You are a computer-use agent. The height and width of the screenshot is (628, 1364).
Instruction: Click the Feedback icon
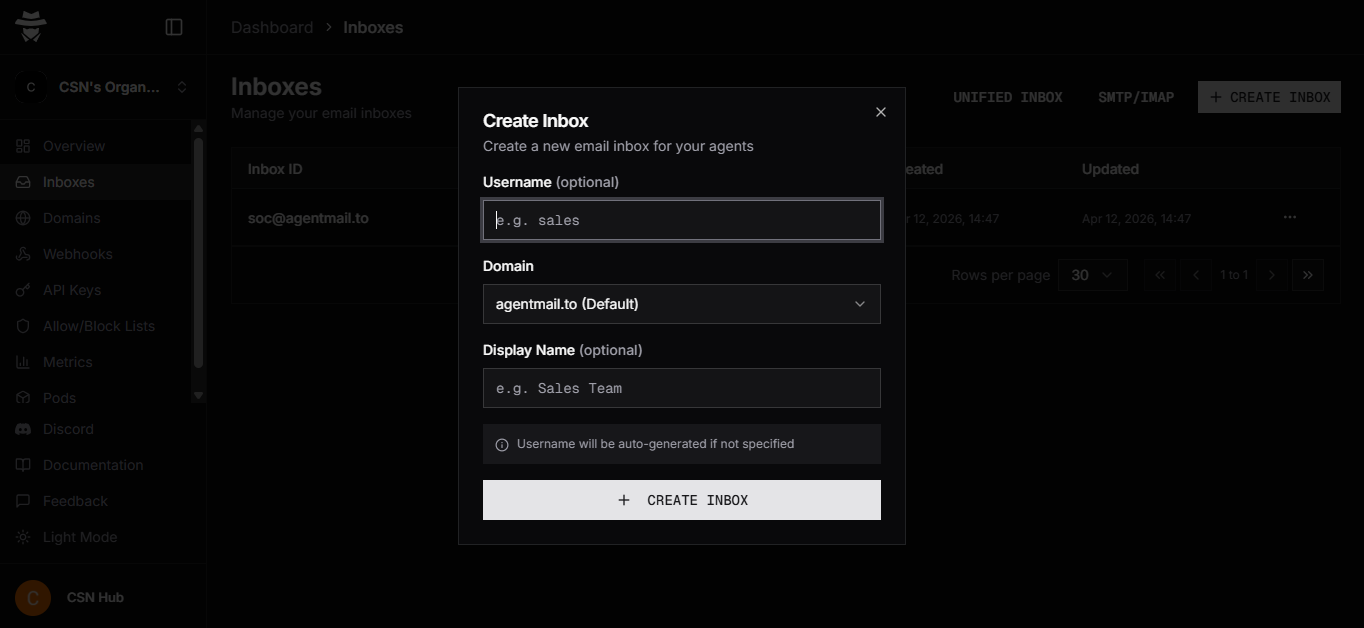coord(23,501)
